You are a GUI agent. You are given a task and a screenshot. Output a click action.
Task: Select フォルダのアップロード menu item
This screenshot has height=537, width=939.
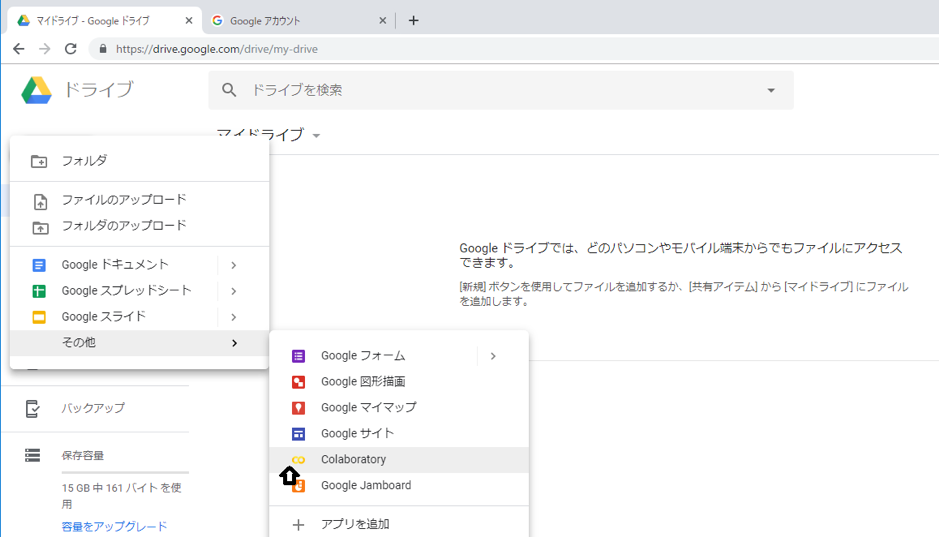[x=140, y=226]
